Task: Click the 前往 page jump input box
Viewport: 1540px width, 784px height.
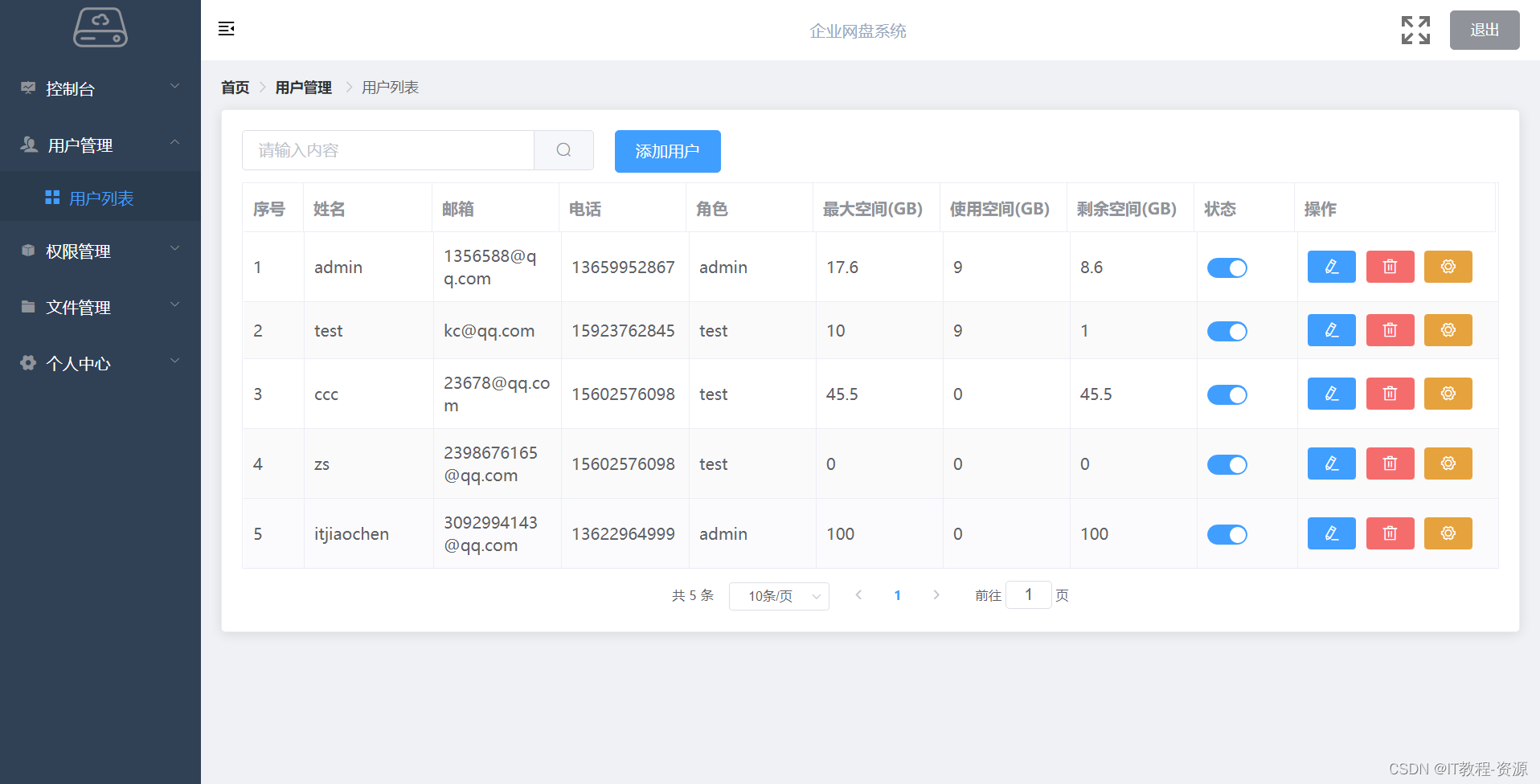Action: click(x=1028, y=594)
